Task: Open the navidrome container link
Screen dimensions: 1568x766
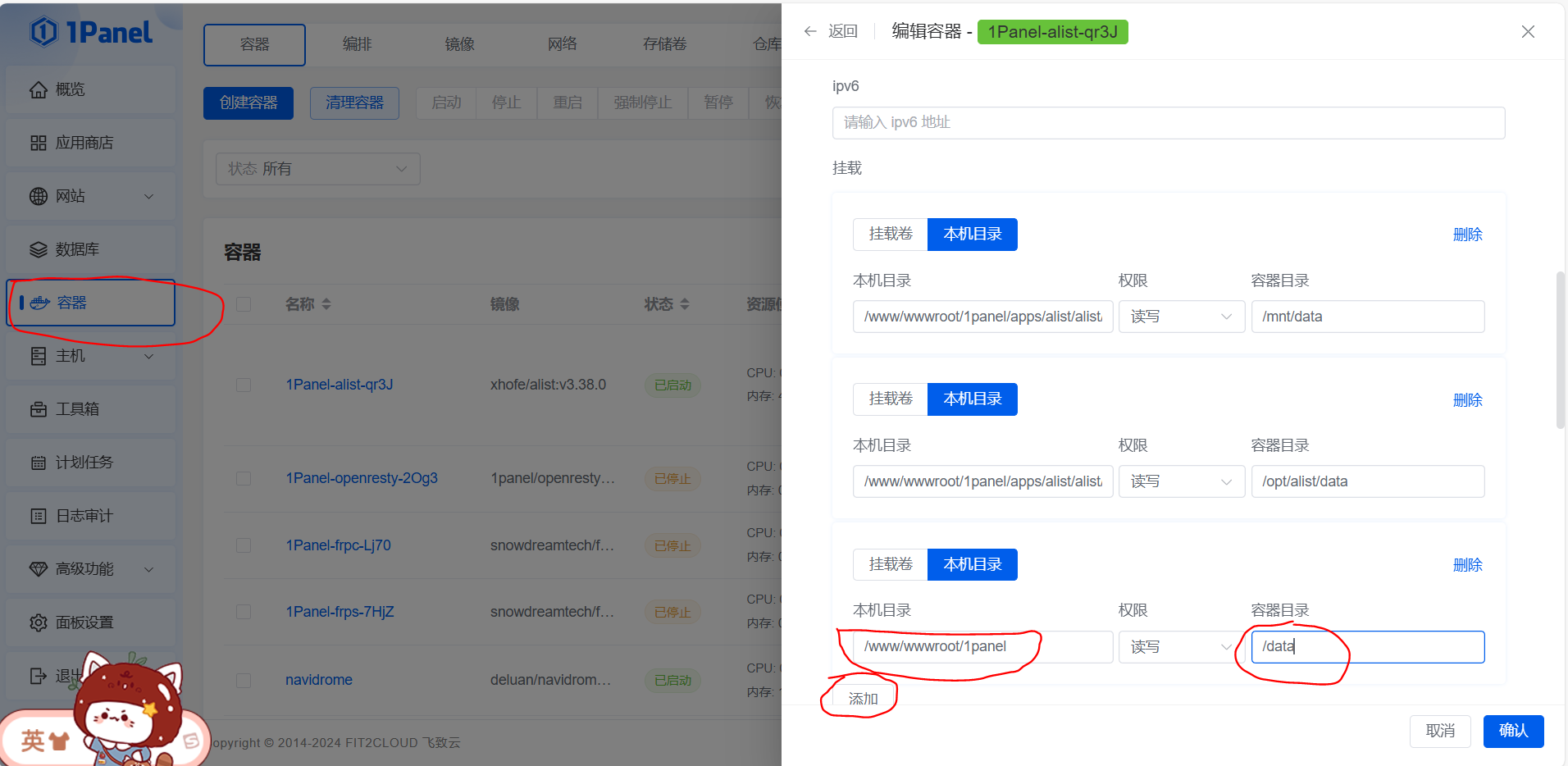Action: tap(319, 680)
